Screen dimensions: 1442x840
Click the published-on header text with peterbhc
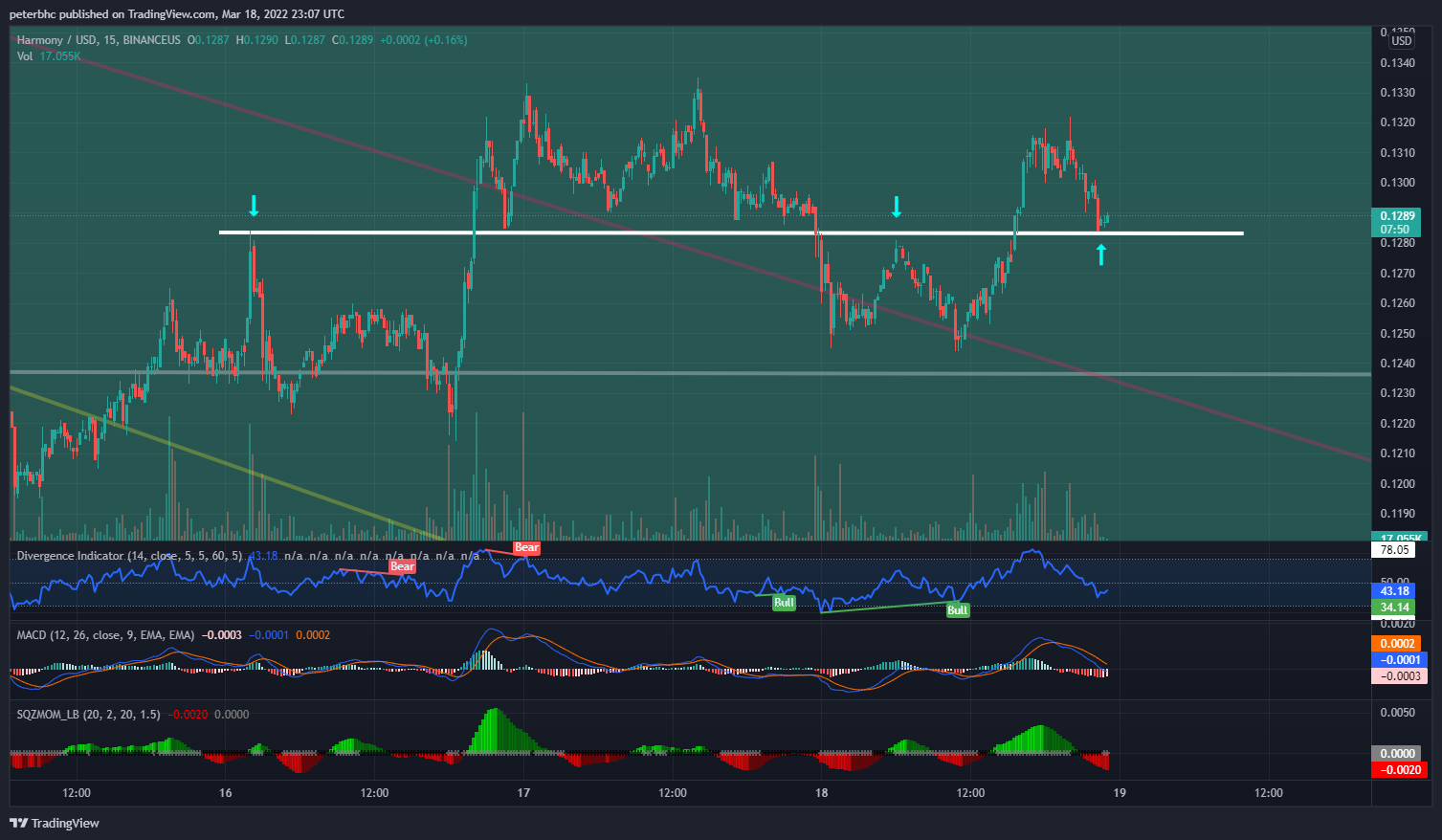pyautogui.click(x=177, y=14)
